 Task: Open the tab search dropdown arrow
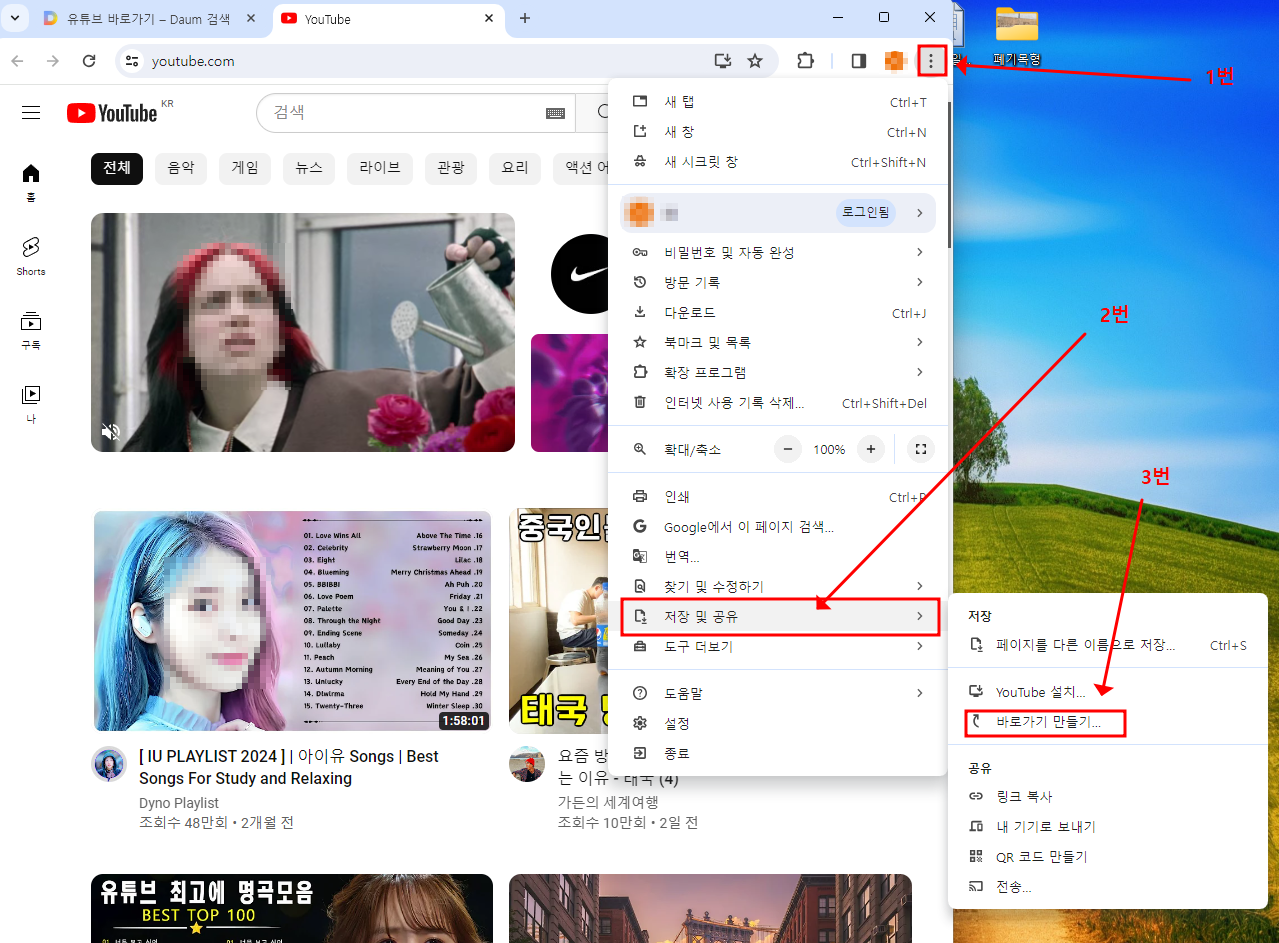pos(14,18)
